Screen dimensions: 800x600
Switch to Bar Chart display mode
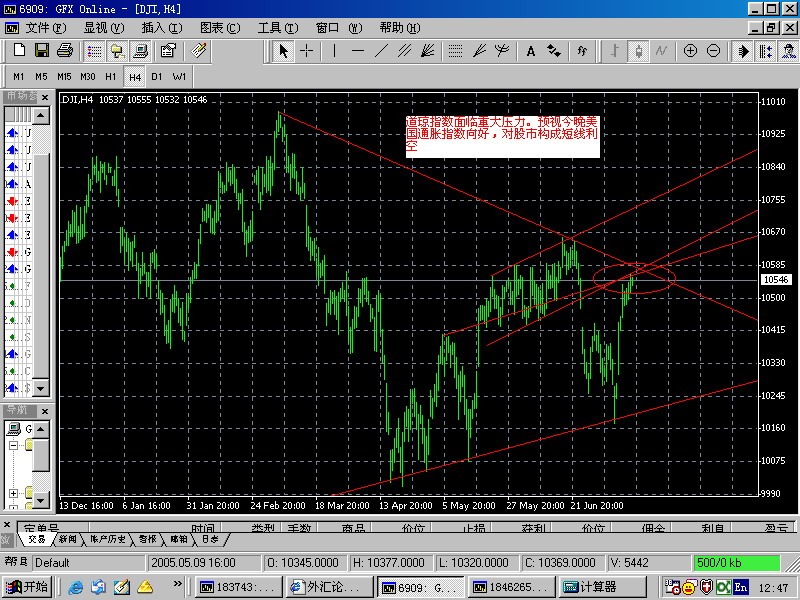pyautogui.click(x=615, y=51)
